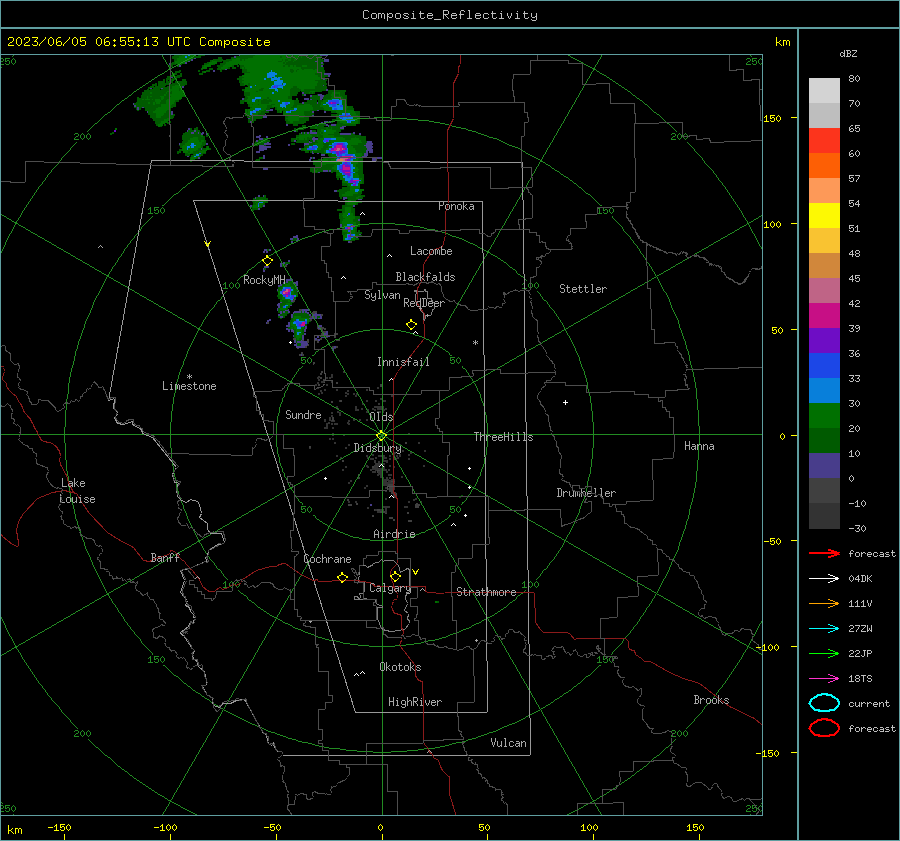Click the Lake Louise label
The image size is (900, 841).
click(77, 491)
